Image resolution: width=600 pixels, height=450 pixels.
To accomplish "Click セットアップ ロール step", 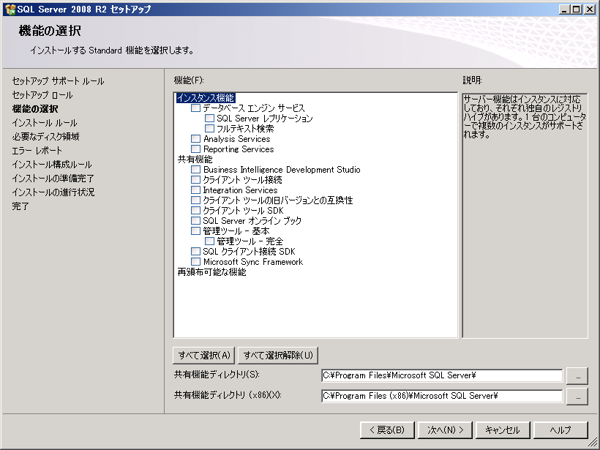I will click(42, 95).
